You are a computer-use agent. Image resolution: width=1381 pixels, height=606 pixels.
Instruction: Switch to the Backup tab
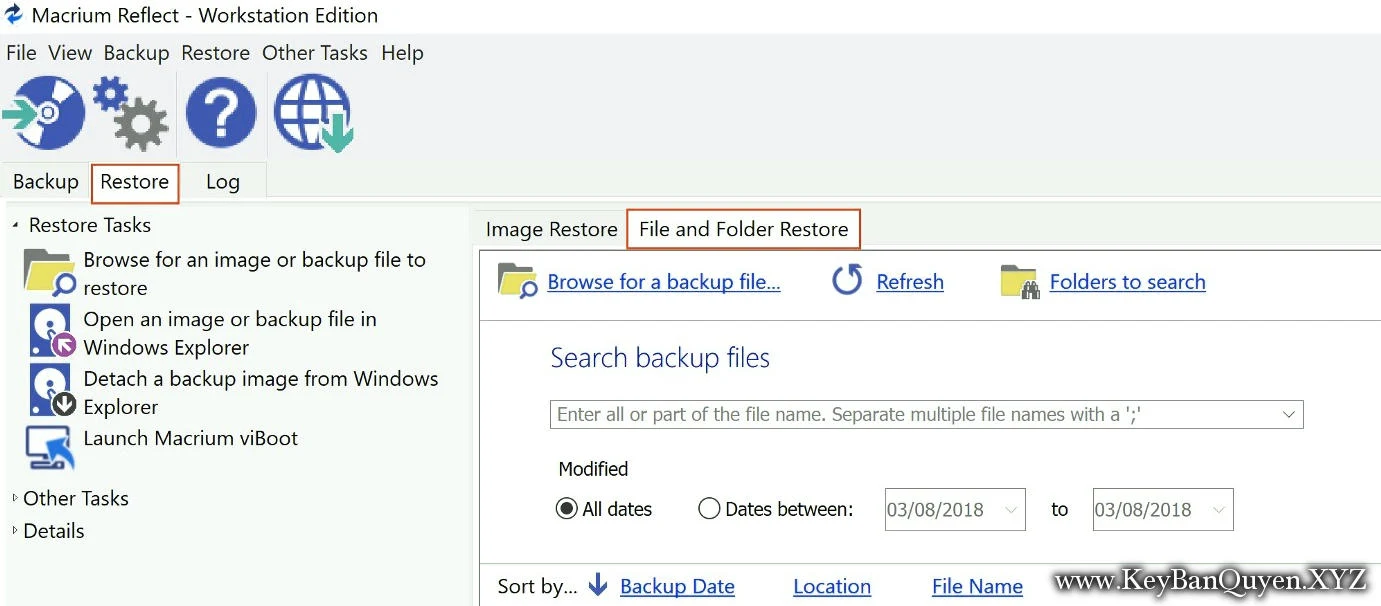pos(46,182)
